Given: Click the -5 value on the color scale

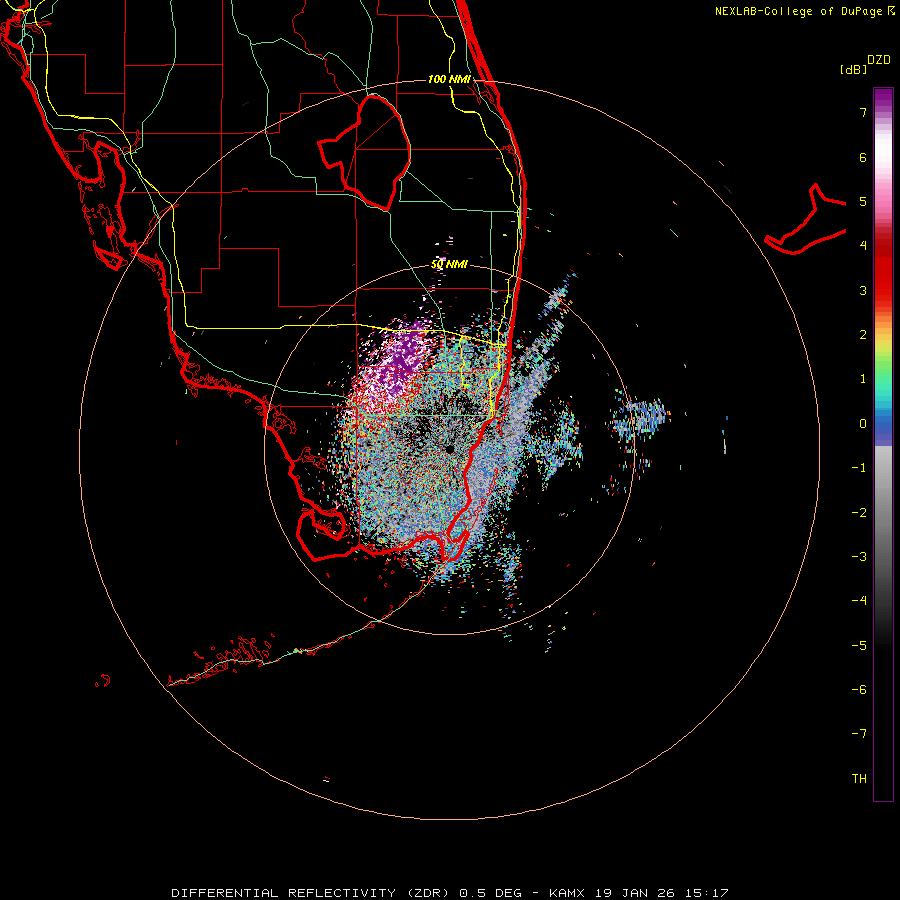Looking at the screenshot, I should 859,645.
